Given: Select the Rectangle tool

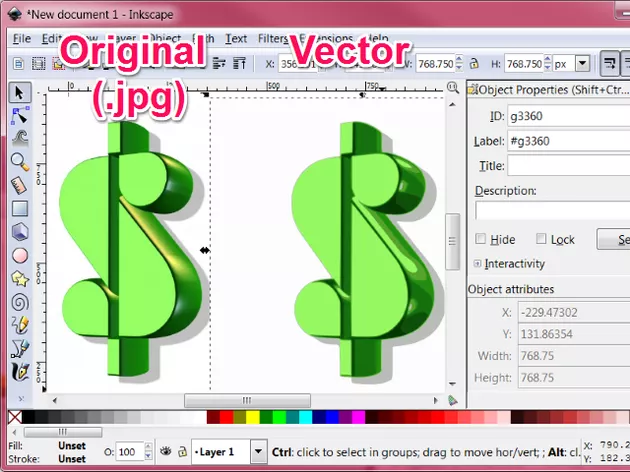Looking at the screenshot, I should click(19, 208).
